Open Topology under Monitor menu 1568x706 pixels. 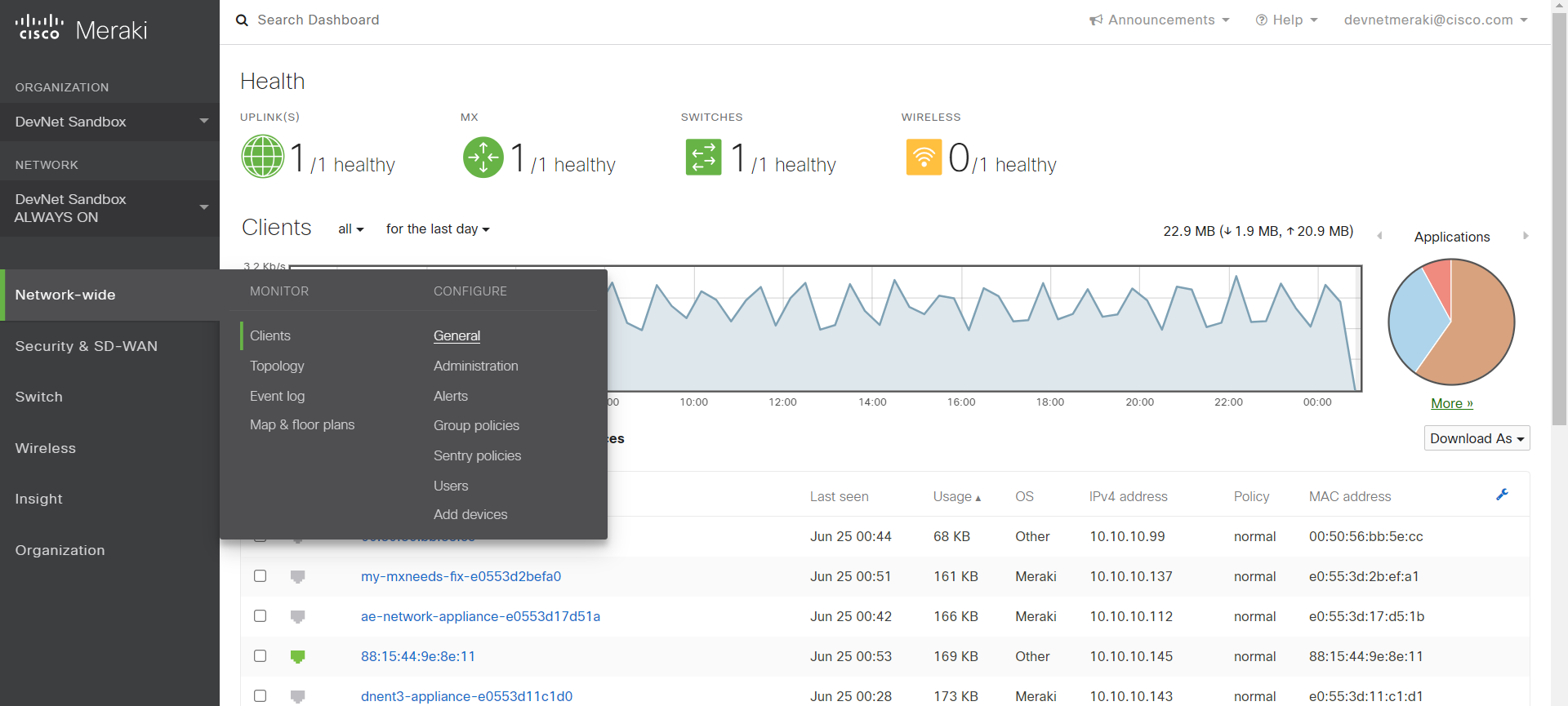[x=277, y=366]
